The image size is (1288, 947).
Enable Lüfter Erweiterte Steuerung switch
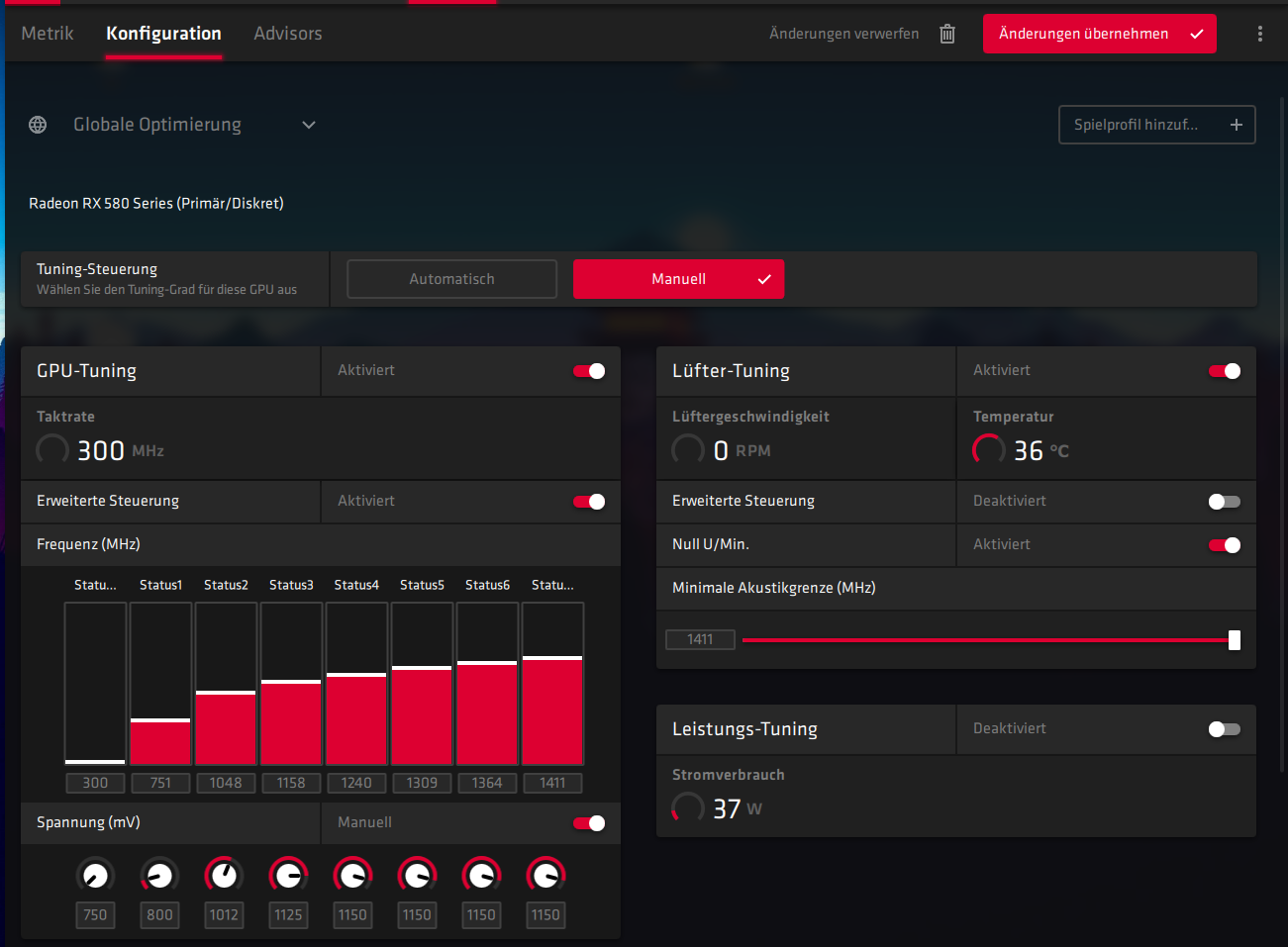click(x=1225, y=502)
